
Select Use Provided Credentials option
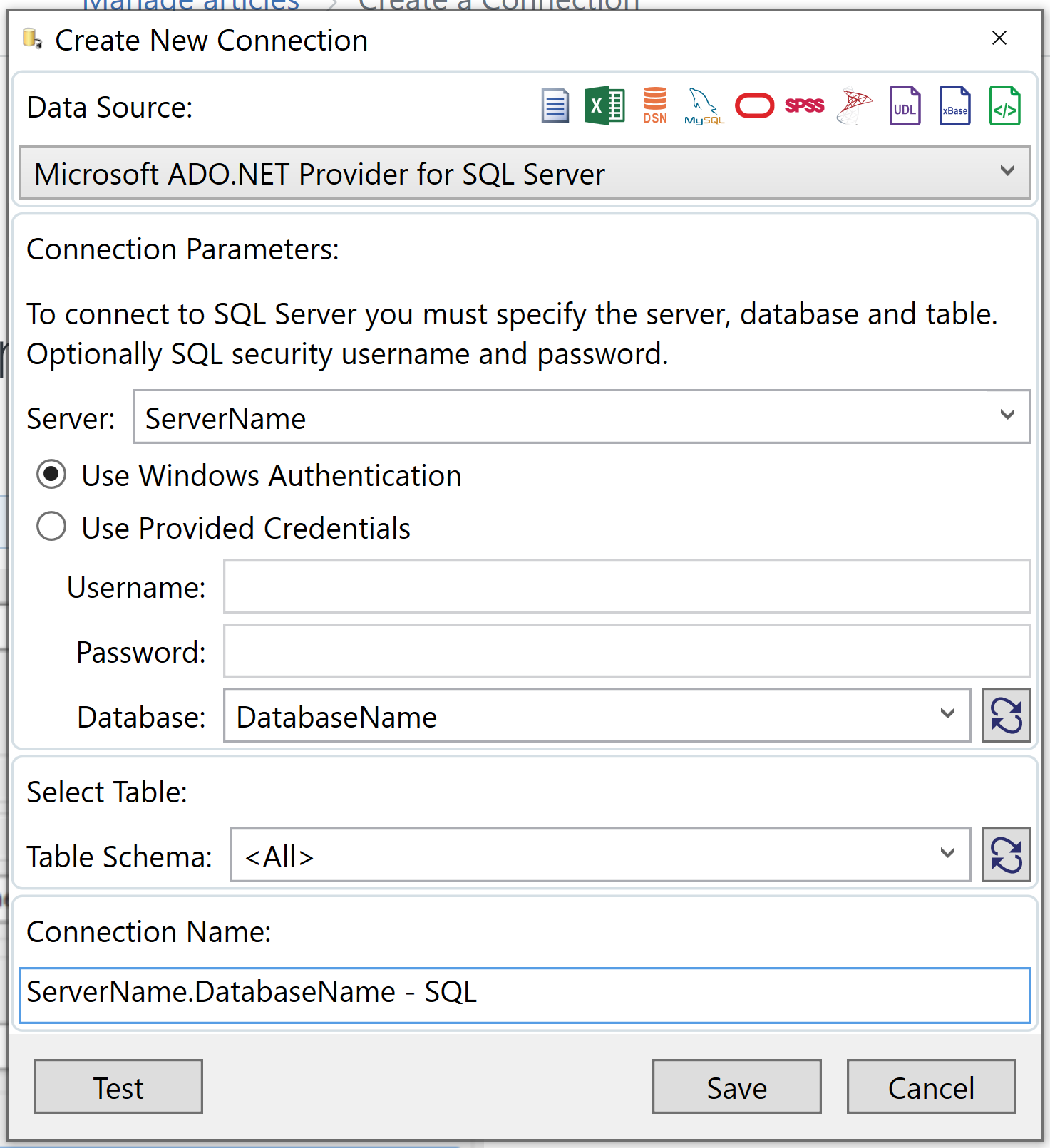point(51,527)
